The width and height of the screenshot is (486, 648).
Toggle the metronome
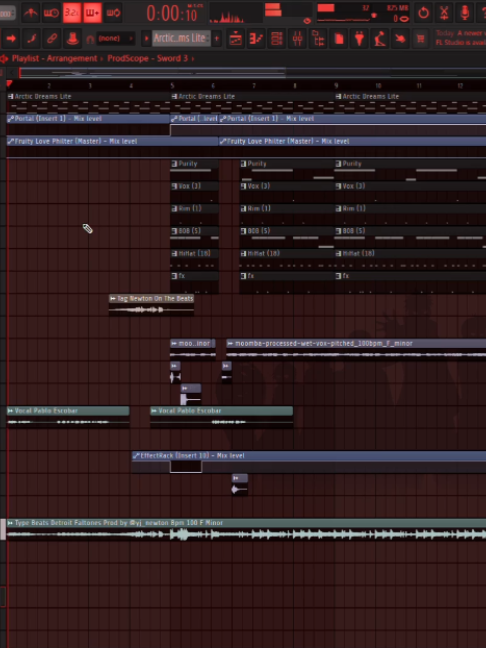point(31,13)
